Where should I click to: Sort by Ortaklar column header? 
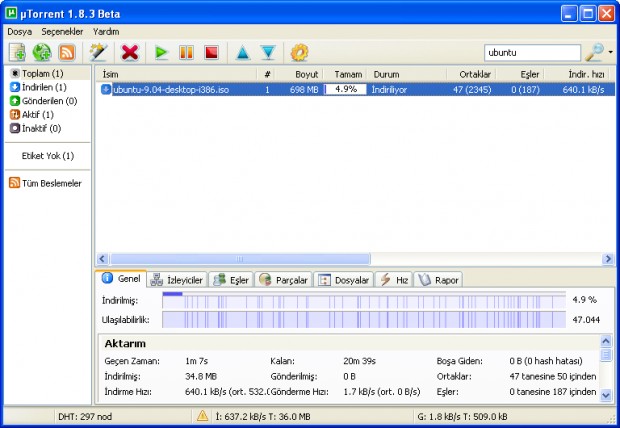(x=471, y=74)
